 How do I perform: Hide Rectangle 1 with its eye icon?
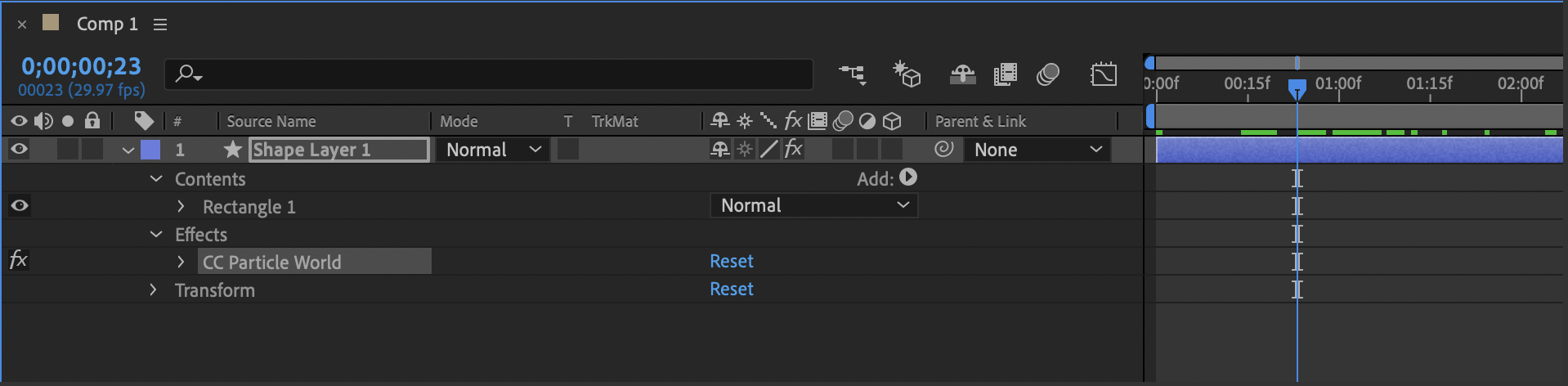pos(20,205)
